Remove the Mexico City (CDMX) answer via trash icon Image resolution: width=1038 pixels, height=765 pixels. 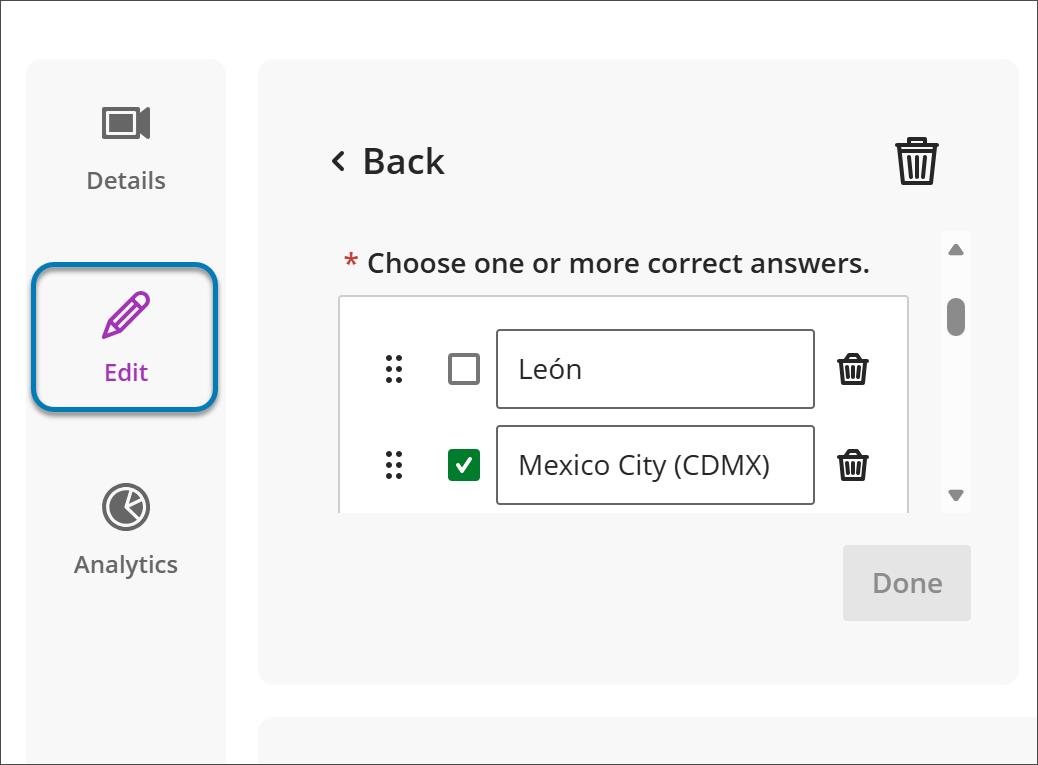click(x=853, y=465)
